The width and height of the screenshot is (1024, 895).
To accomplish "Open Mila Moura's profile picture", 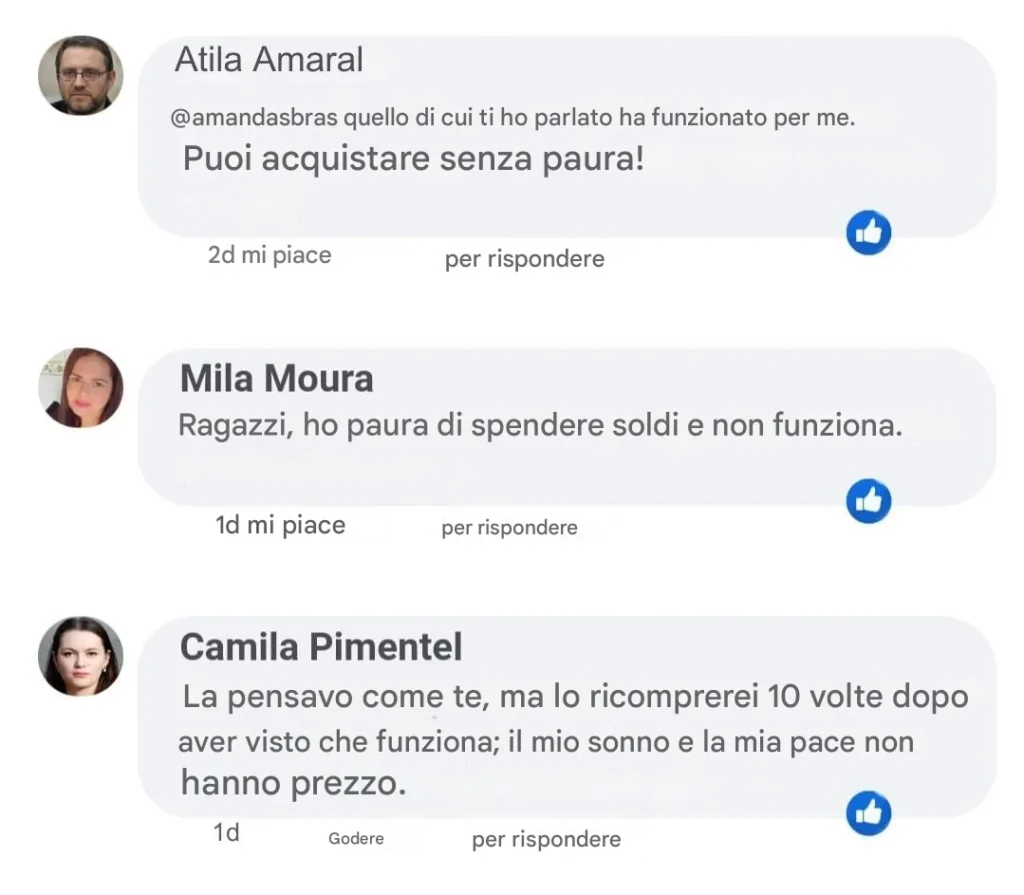I will (81, 388).
